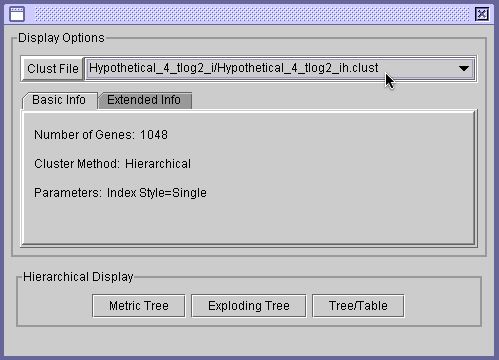Click the 'Cluster Method: Hierarchical' text
Image resolution: width=499 pixels, height=360 pixels.
(113, 164)
